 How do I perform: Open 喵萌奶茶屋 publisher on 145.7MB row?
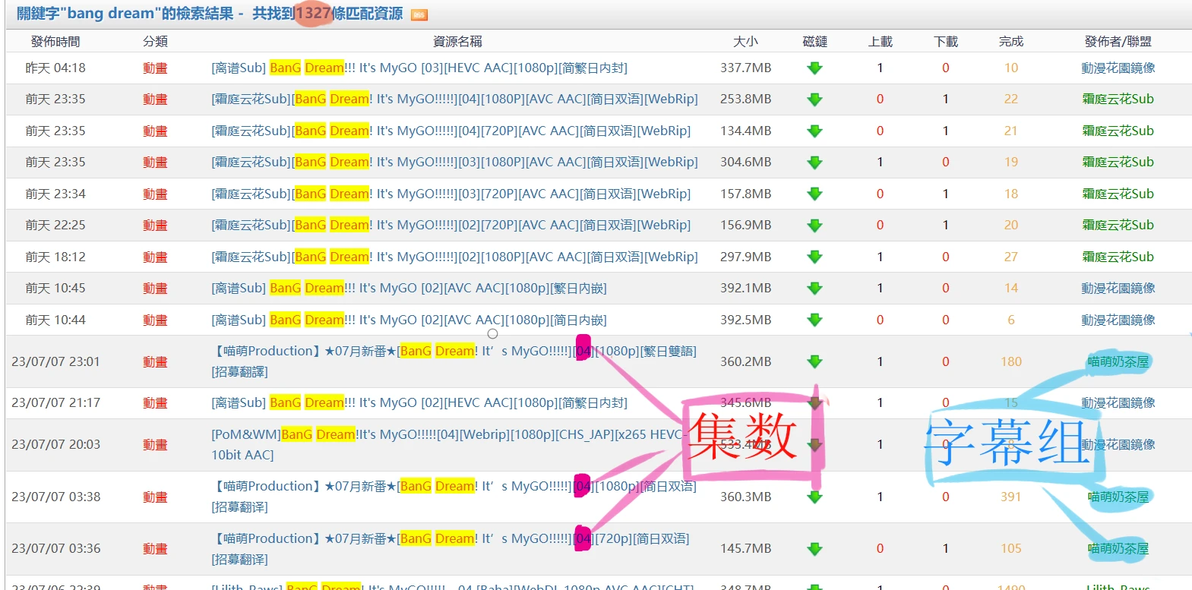pos(1118,548)
